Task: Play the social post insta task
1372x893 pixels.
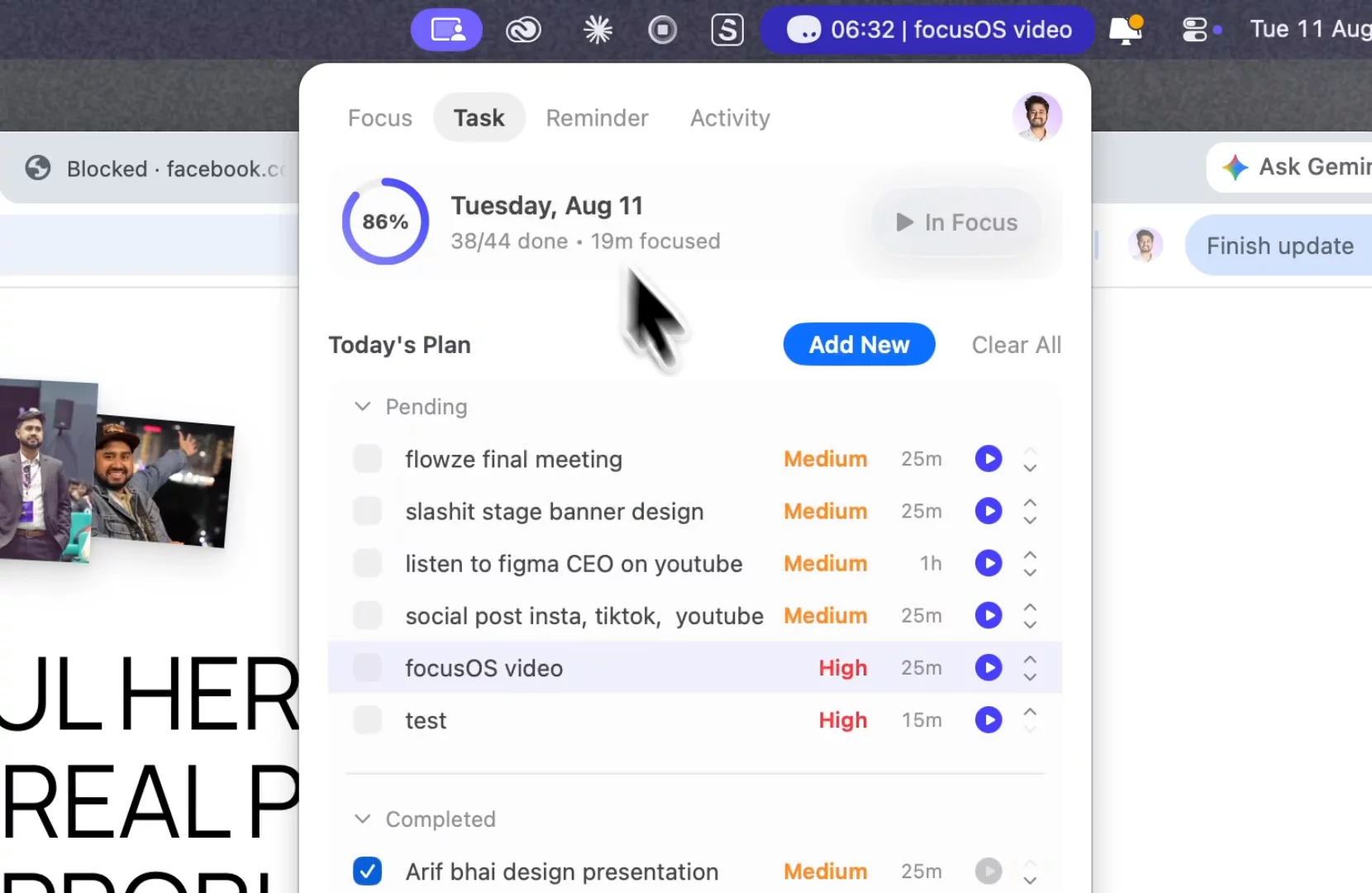Action: coord(989,615)
